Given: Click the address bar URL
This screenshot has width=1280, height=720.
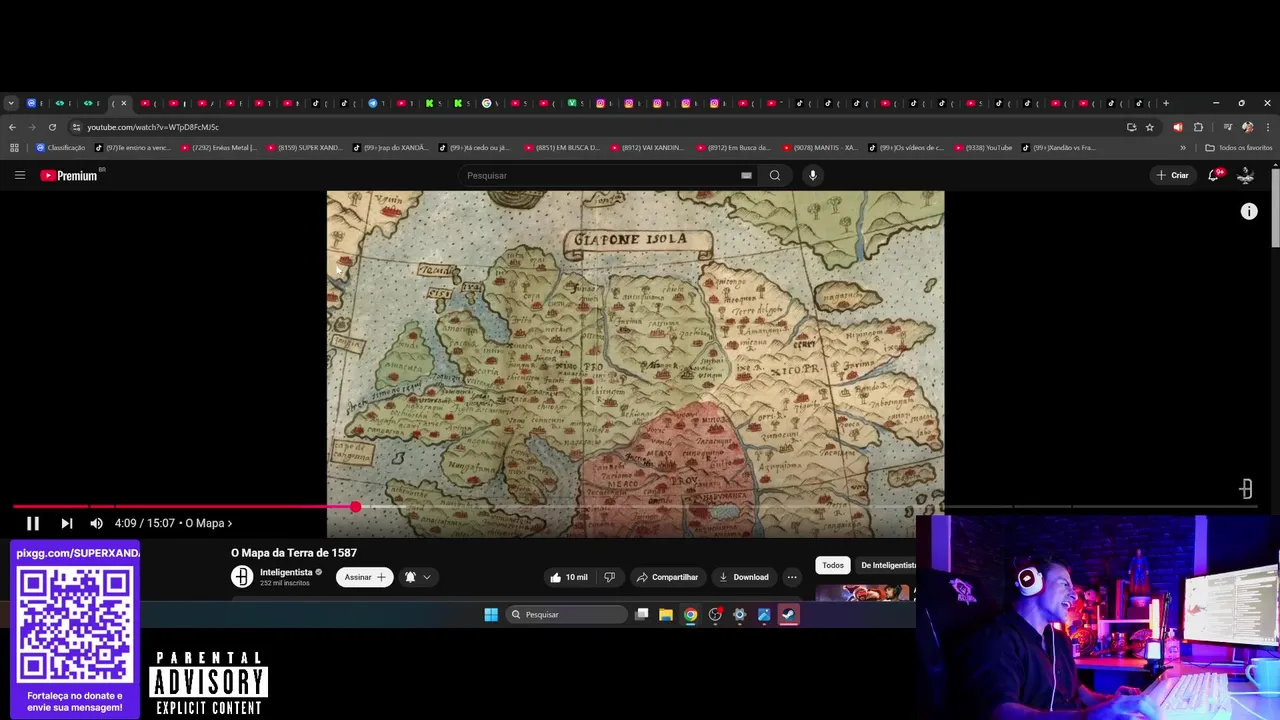Looking at the screenshot, I should pyautogui.click(x=152, y=127).
